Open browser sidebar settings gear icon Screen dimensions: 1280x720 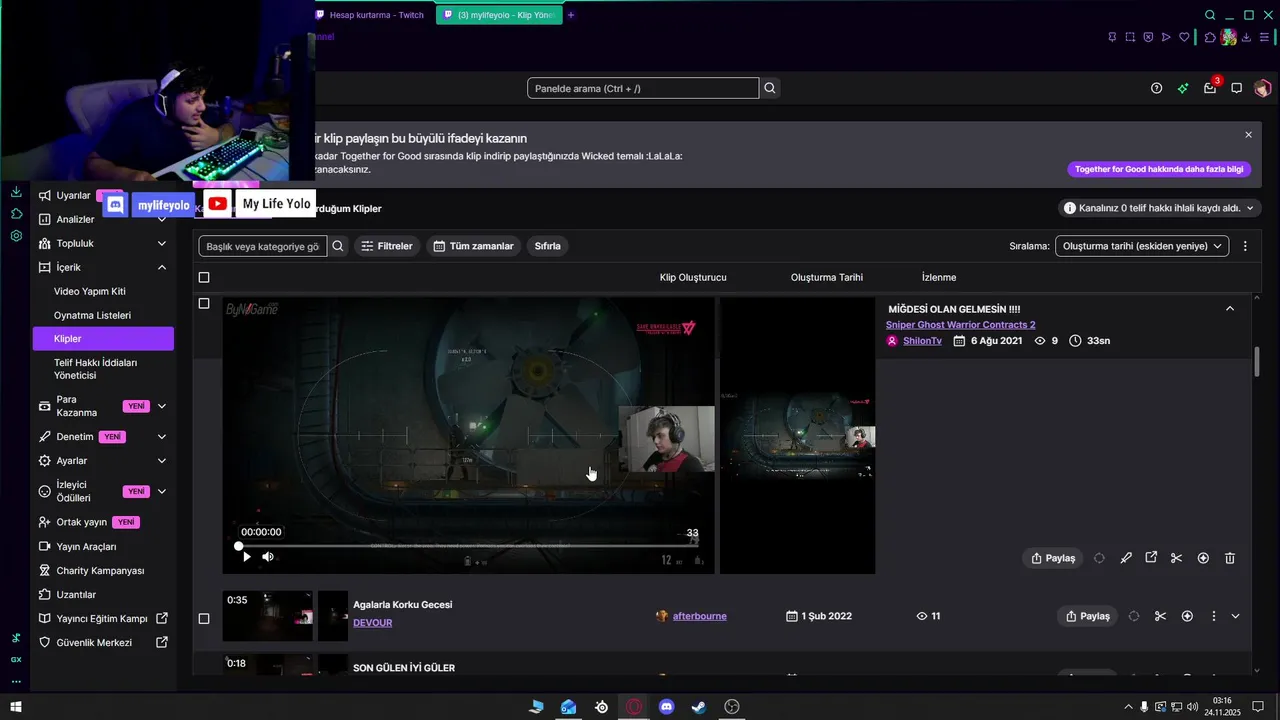(x=16, y=236)
